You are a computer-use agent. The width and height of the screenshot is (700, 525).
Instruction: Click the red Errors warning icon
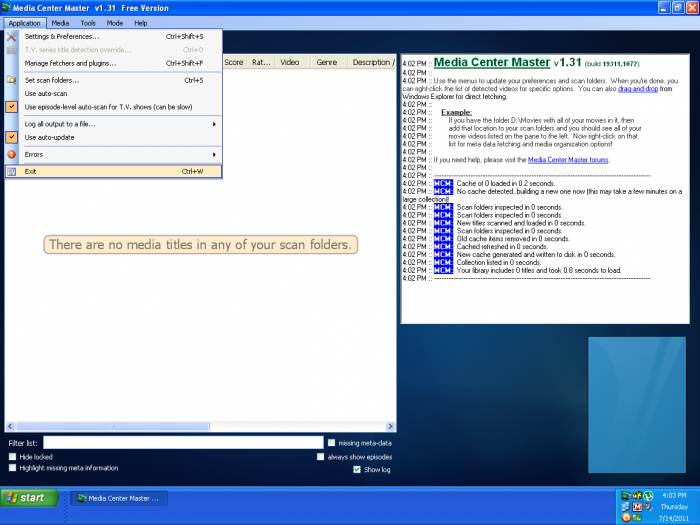click(12, 154)
